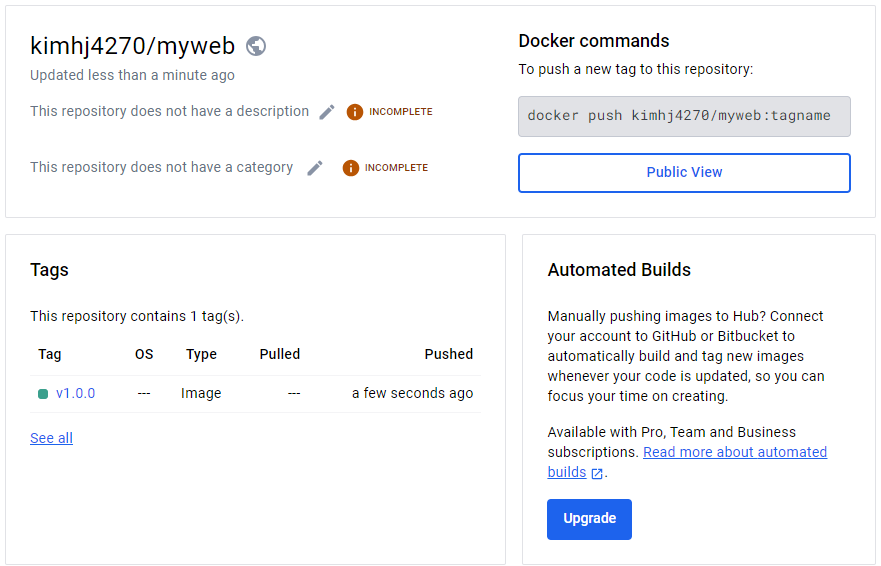Click the Pushed column header
This screenshot has width=881, height=566.
[x=448, y=354]
